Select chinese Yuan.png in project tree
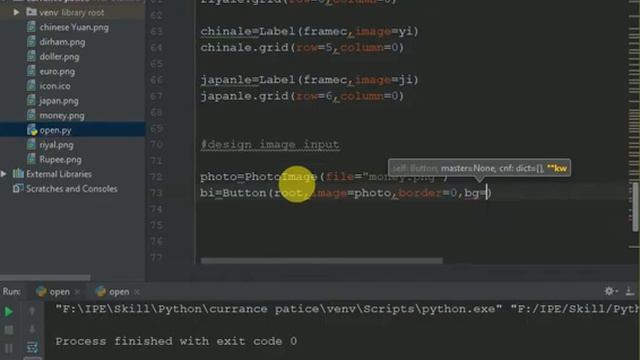Viewport: 640px width, 360px height. (74, 27)
